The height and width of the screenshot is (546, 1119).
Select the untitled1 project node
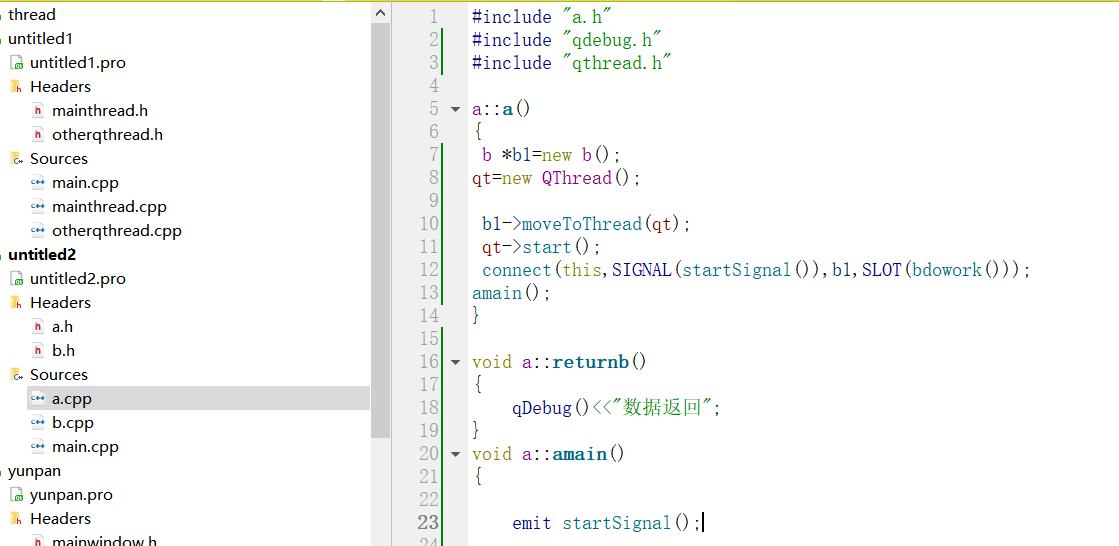40,39
